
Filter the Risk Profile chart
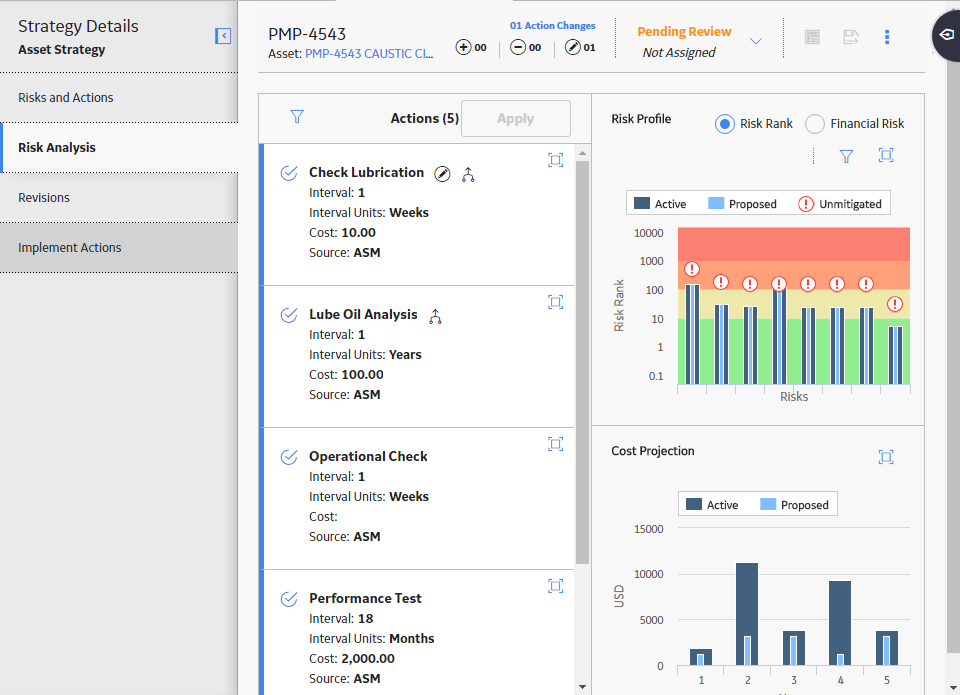(x=846, y=157)
